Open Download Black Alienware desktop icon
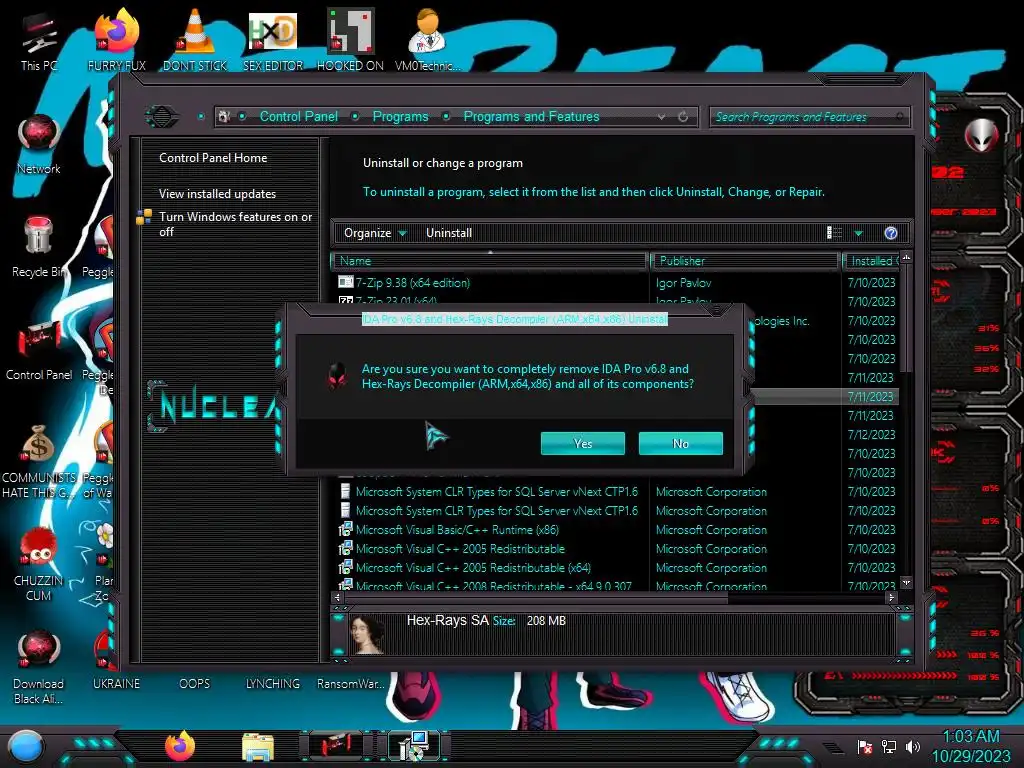1024x768 pixels. coord(39,668)
